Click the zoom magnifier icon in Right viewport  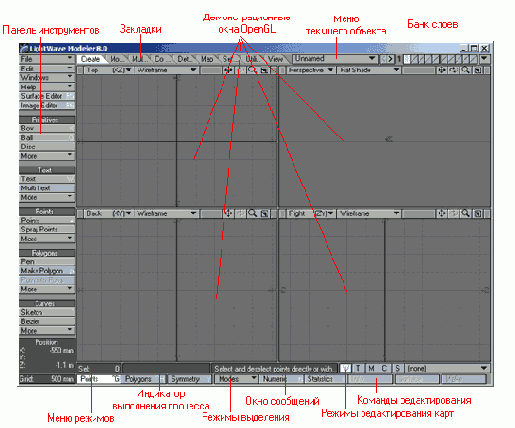click(466, 214)
